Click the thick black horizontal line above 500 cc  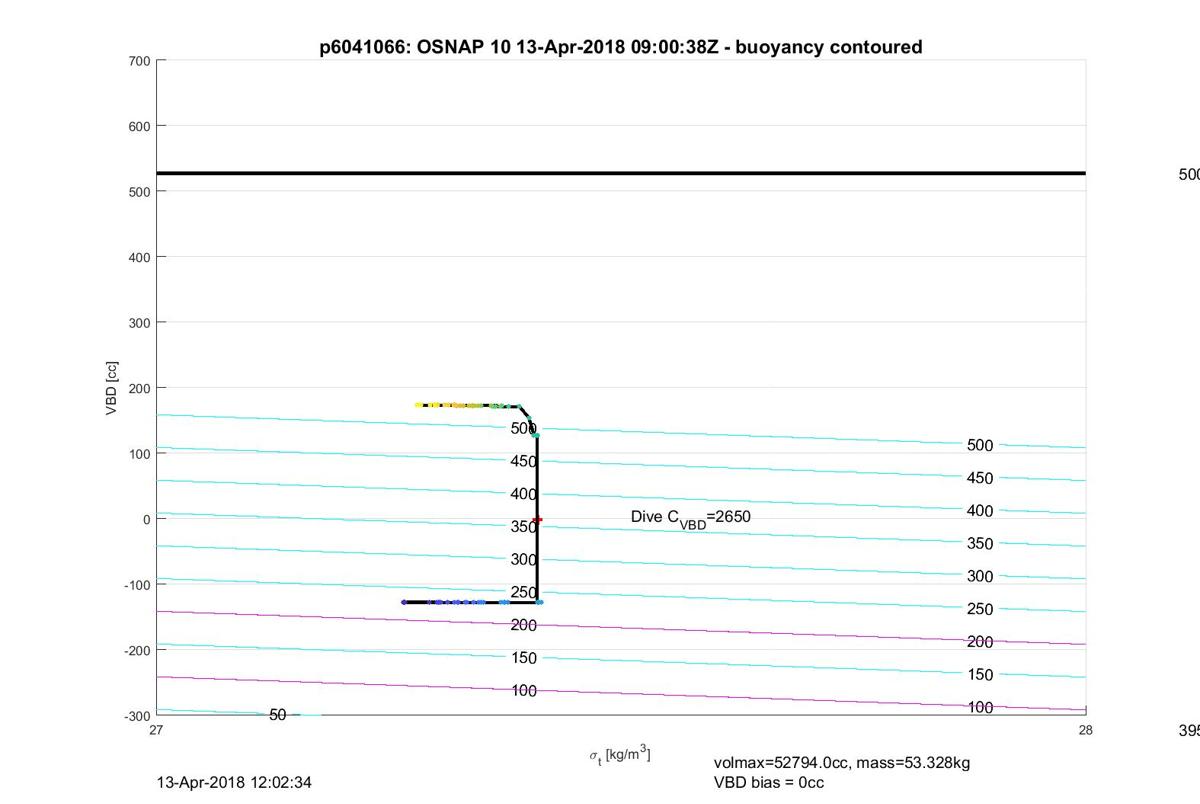pos(621,173)
